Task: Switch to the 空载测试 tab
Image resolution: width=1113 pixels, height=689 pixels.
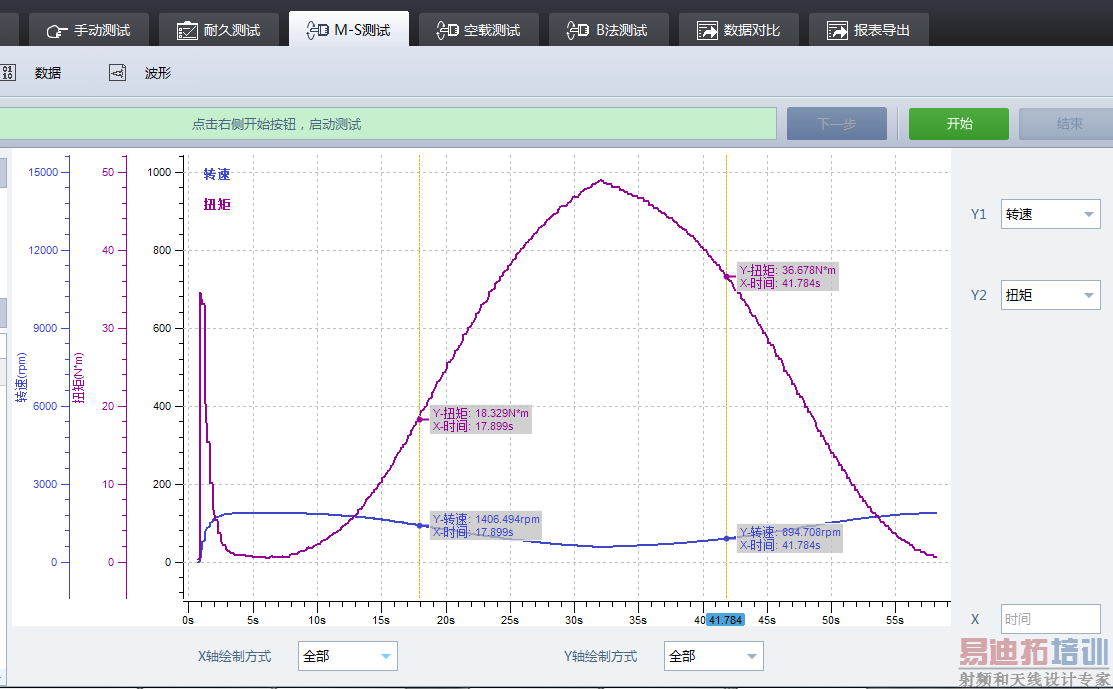Action: 478,30
